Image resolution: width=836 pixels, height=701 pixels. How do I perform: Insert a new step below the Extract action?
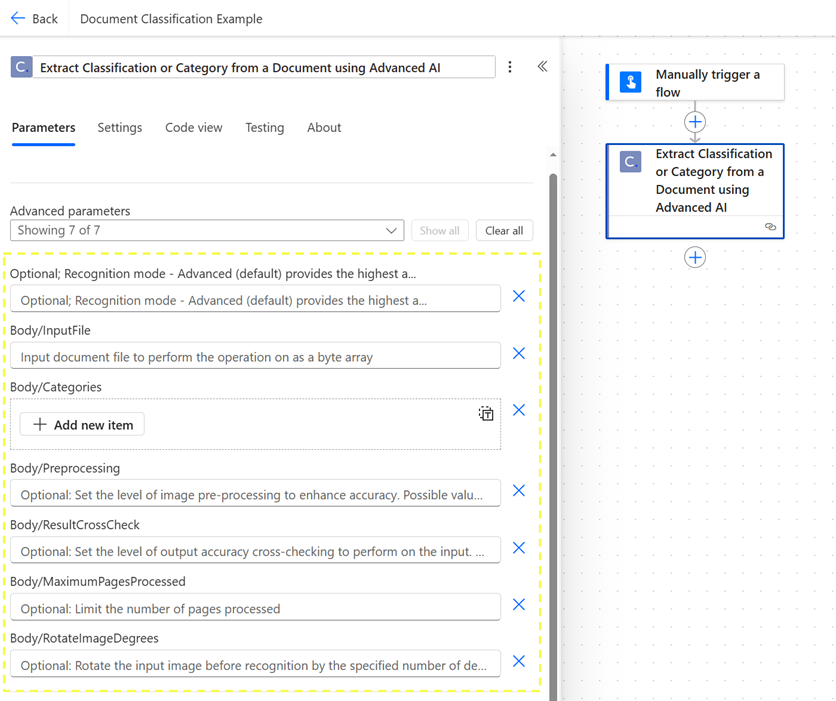(x=694, y=257)
